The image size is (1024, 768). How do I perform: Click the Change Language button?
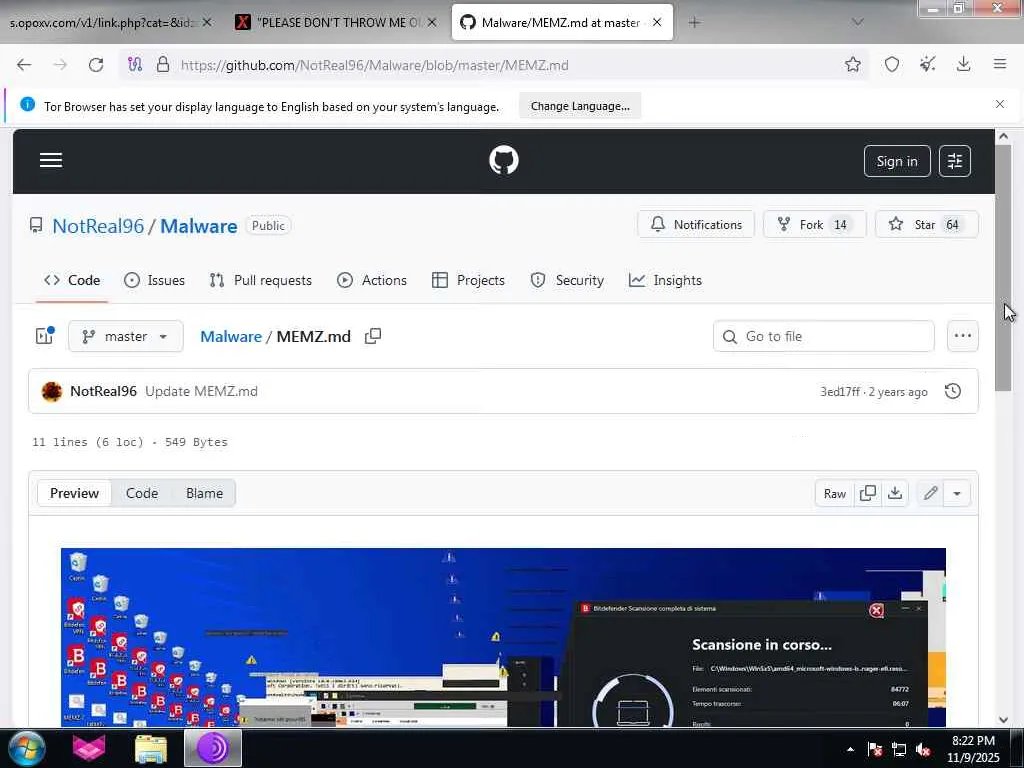pos(580,106)
